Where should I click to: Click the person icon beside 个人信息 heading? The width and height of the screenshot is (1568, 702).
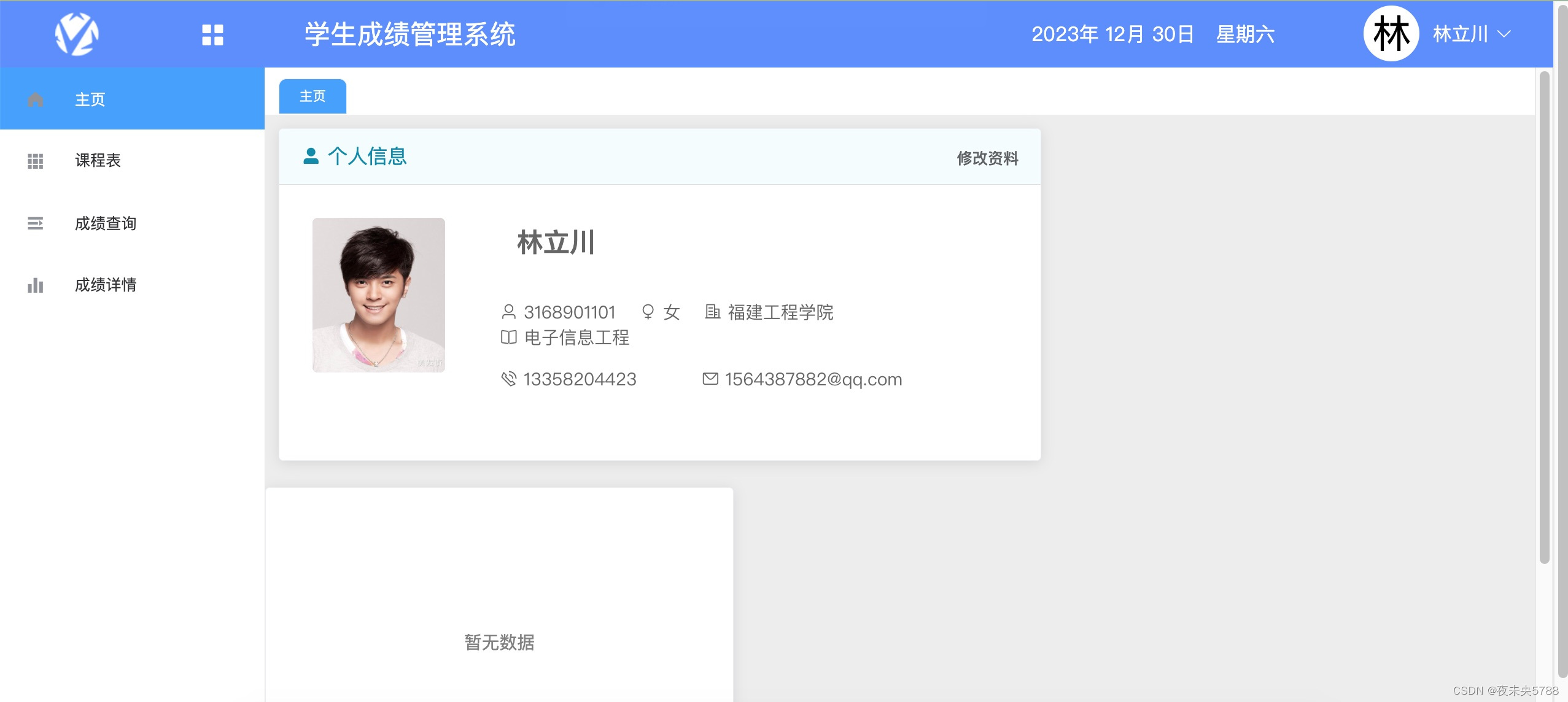311,156
